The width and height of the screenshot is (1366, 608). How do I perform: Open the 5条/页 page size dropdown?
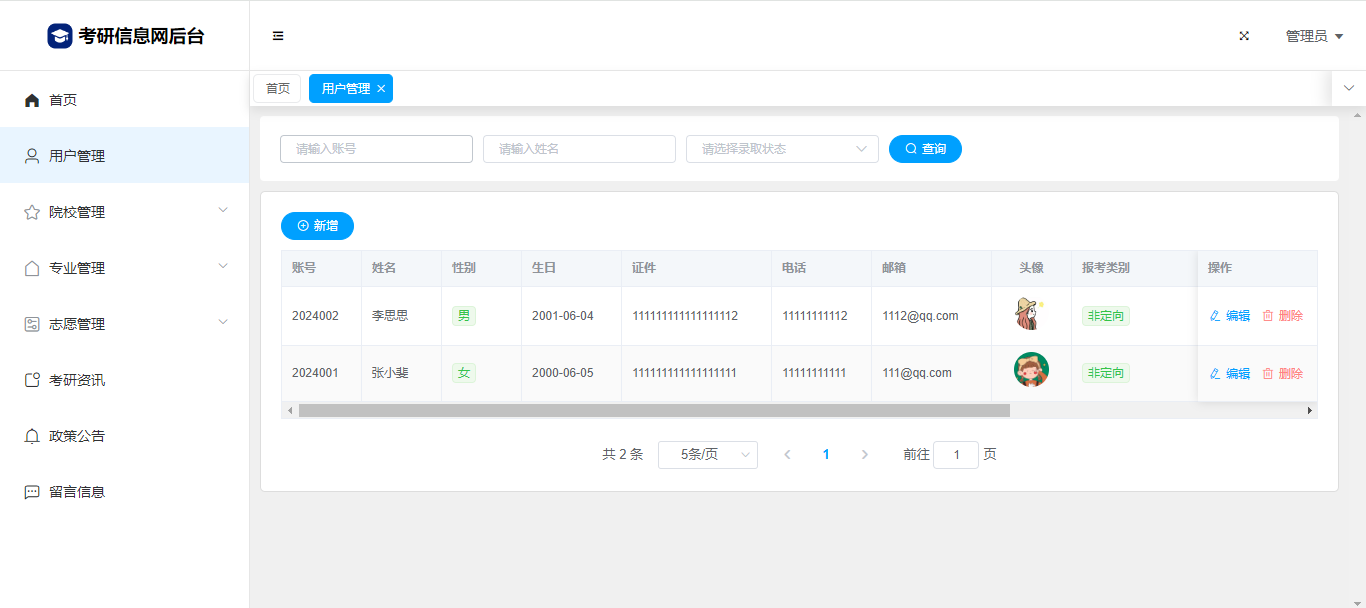click(x=707, y=455)
